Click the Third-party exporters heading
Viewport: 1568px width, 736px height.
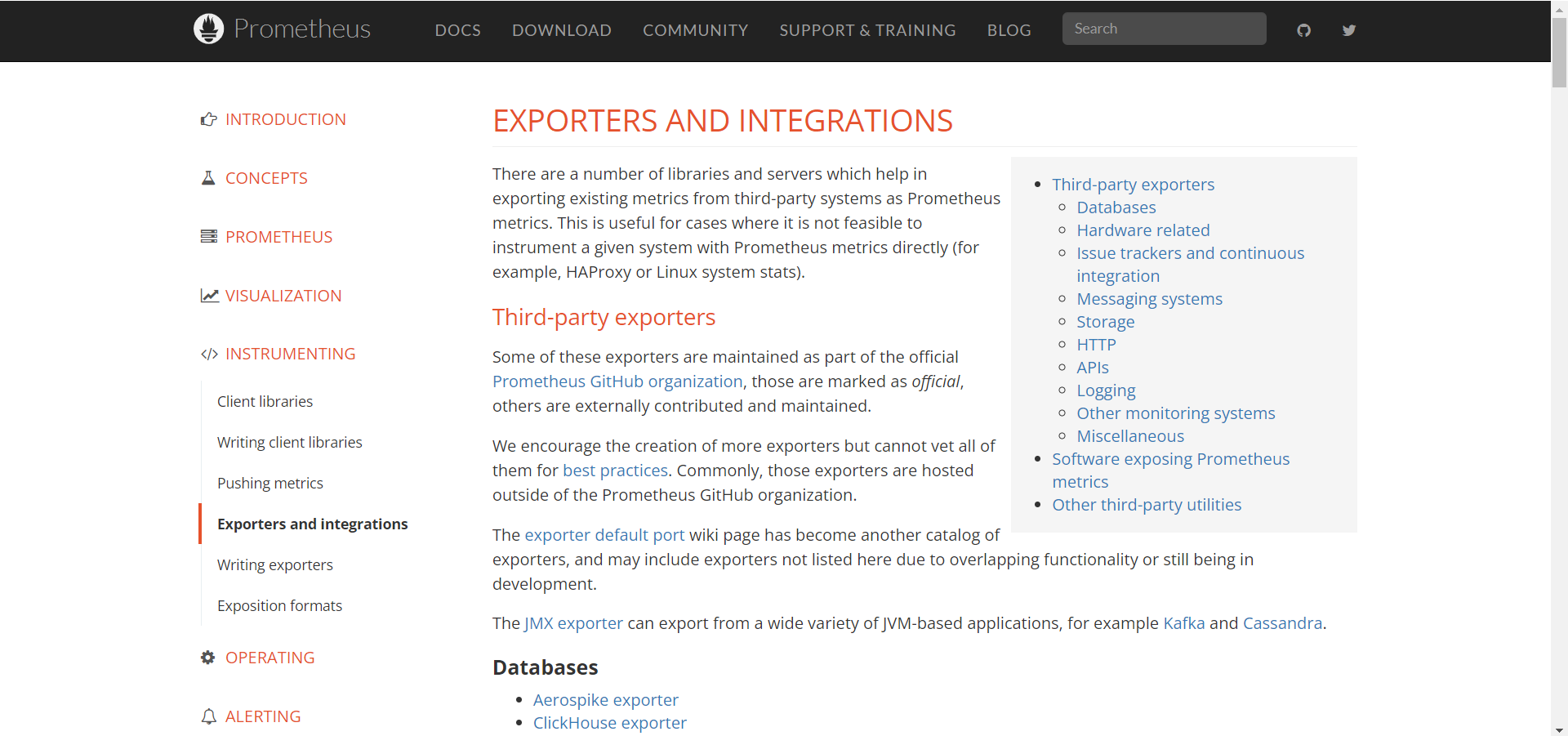tap(604, 317)
